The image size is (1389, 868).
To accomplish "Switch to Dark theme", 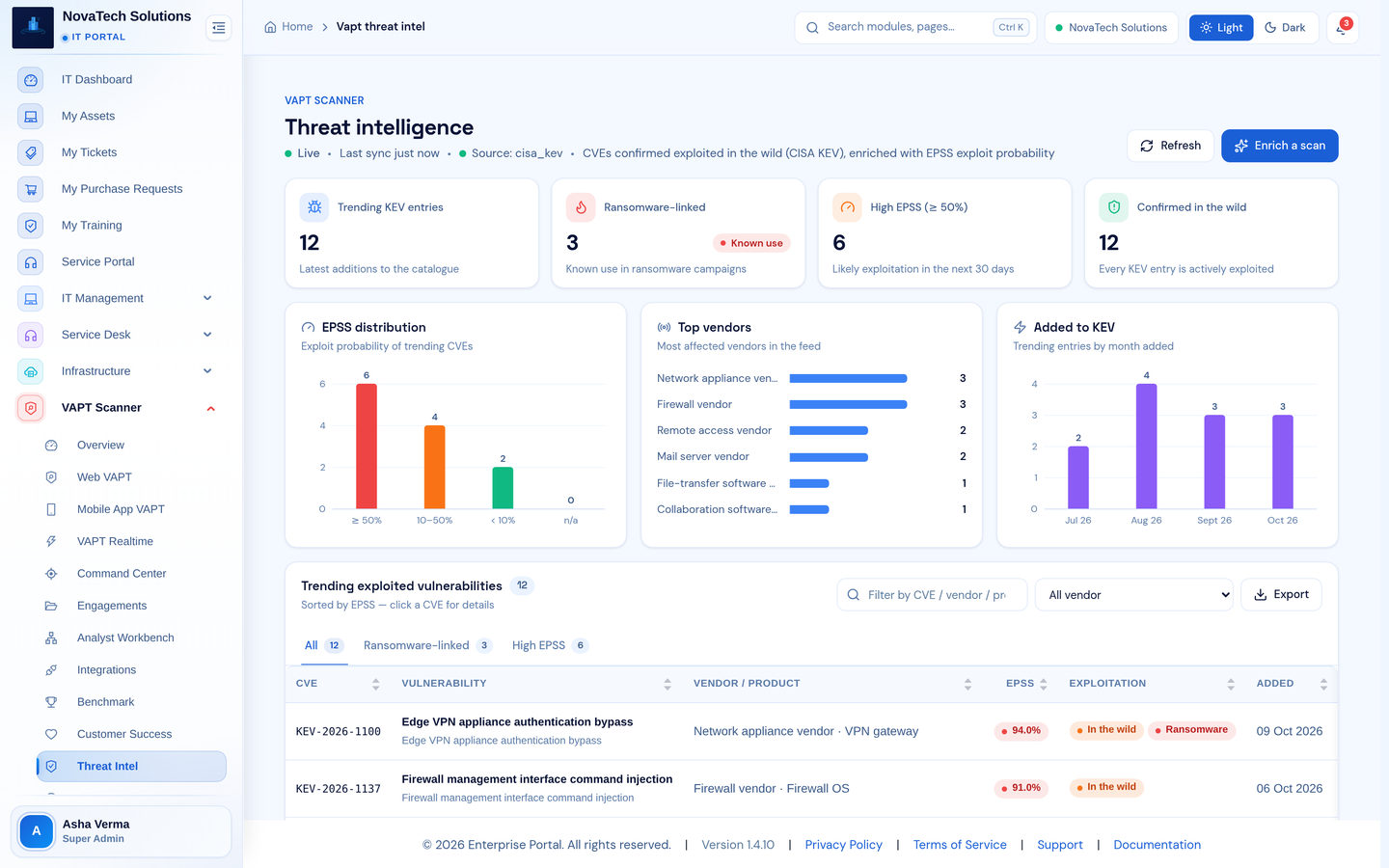I will click(1285, 28).
